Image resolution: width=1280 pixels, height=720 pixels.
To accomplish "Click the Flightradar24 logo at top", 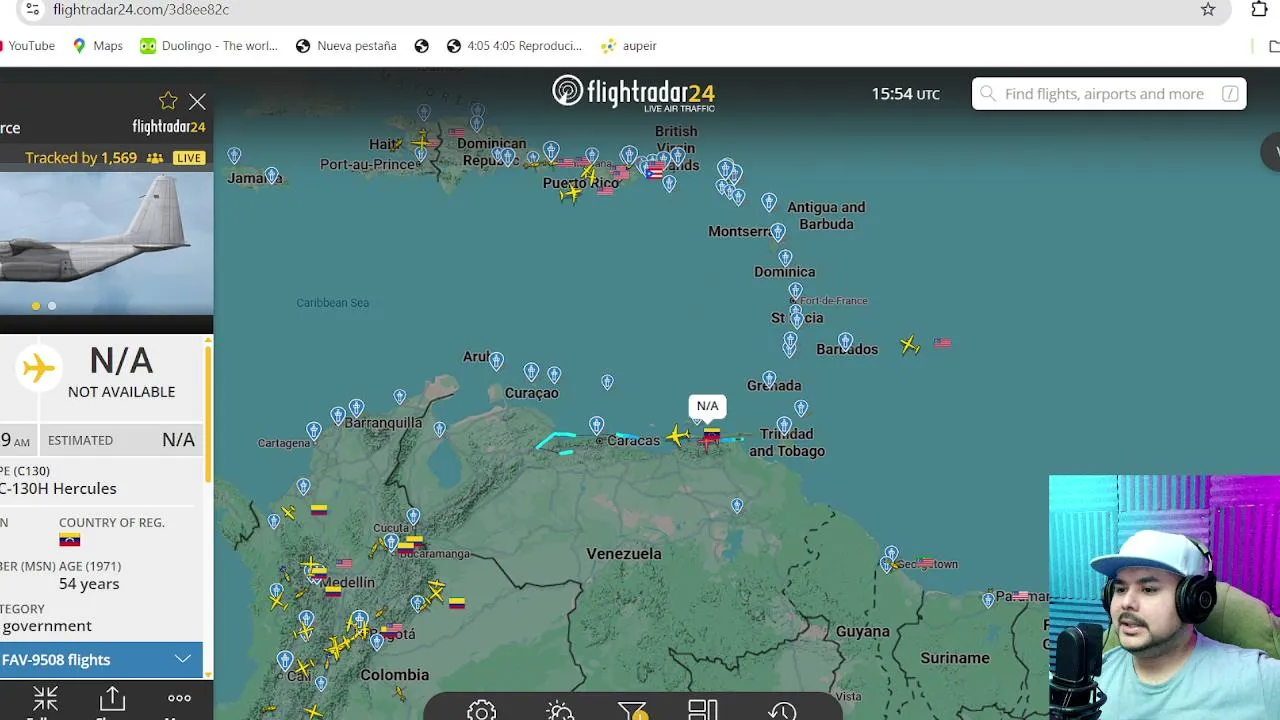I will pyautogui.click(x=633, y=93).
